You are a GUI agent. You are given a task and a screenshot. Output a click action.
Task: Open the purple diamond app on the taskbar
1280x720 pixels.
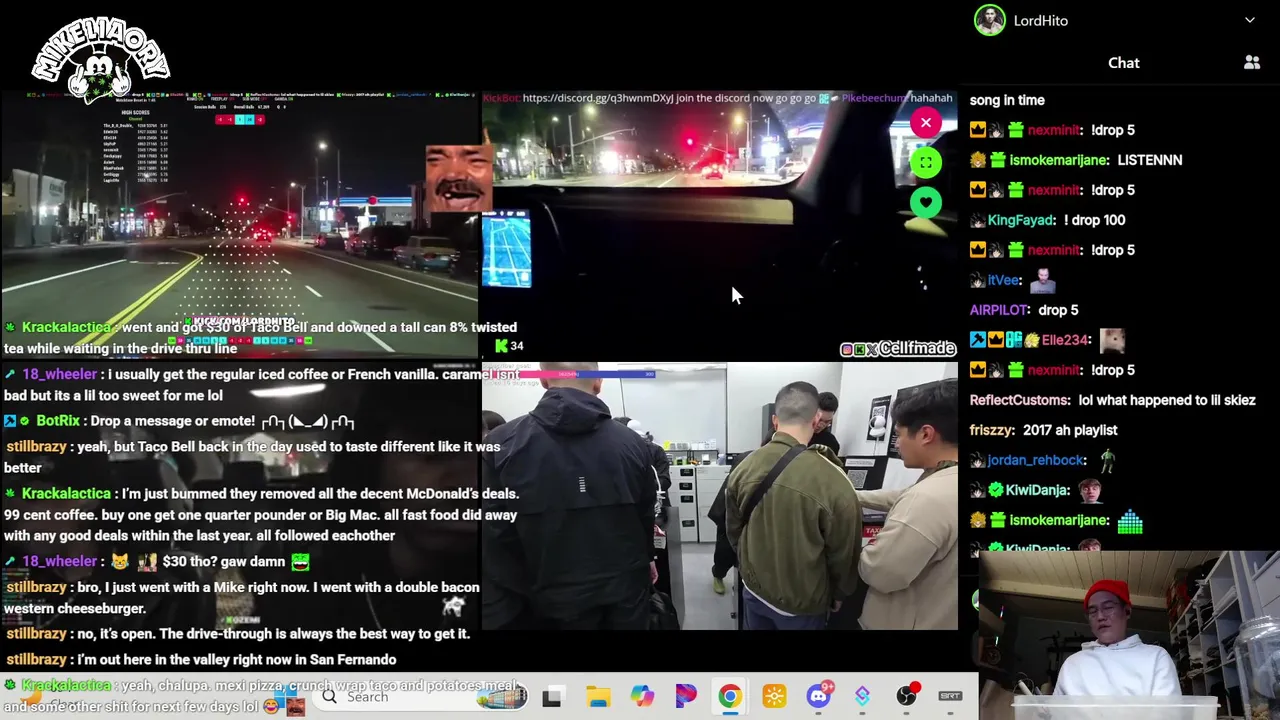tap(862, 697)
